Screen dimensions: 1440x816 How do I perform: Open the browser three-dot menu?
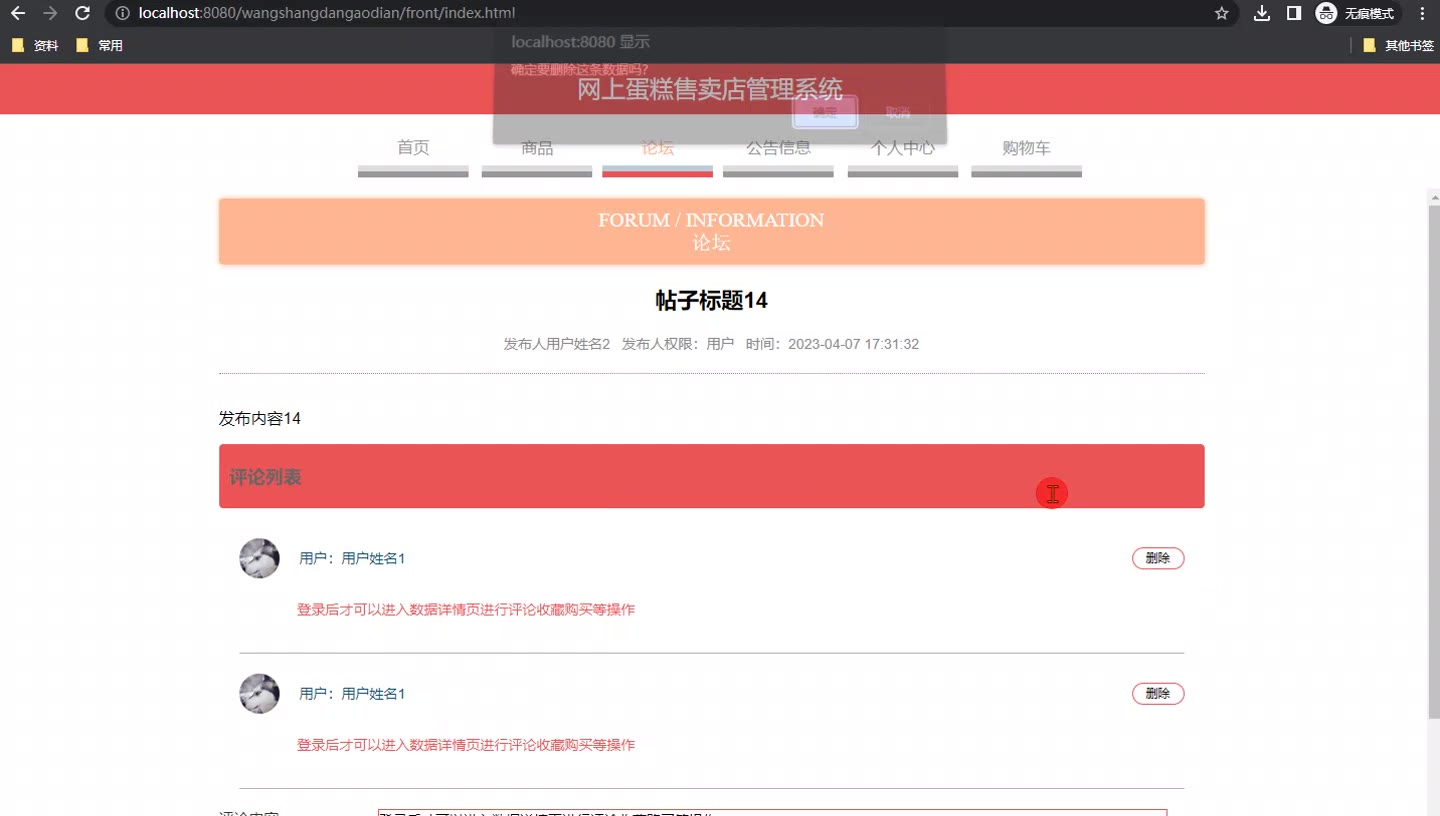click(1423, 14)
